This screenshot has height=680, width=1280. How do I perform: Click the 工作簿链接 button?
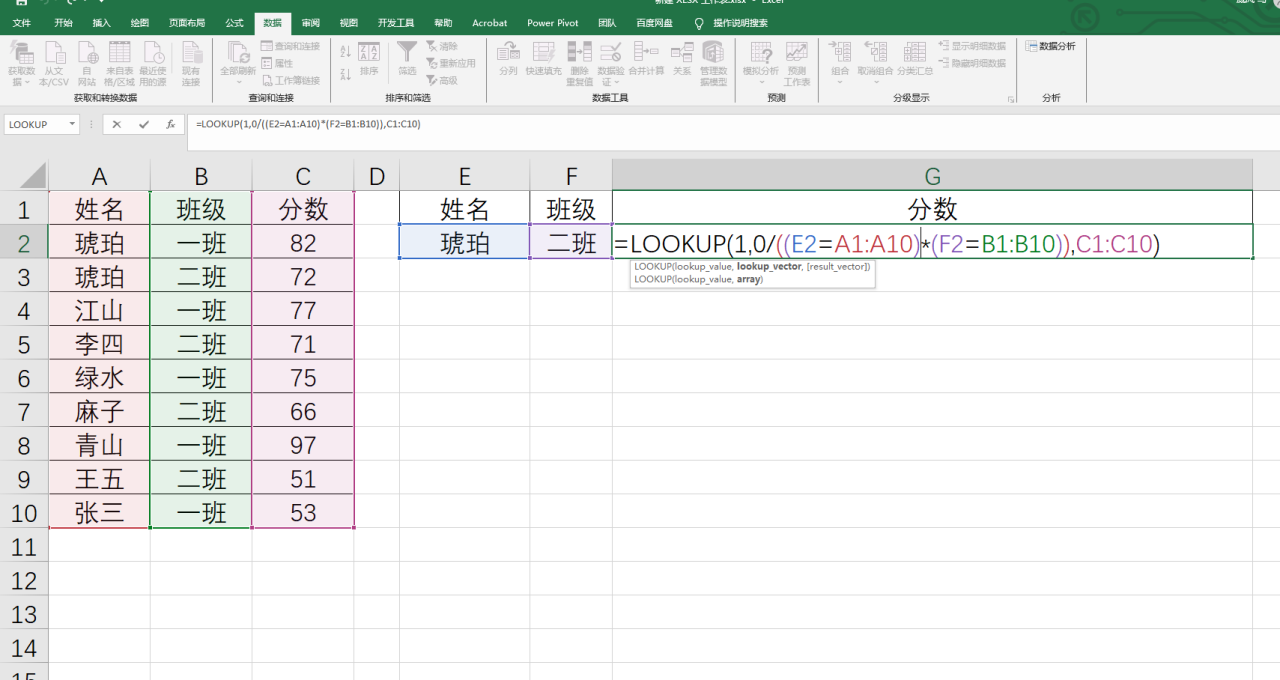point(290,80)
